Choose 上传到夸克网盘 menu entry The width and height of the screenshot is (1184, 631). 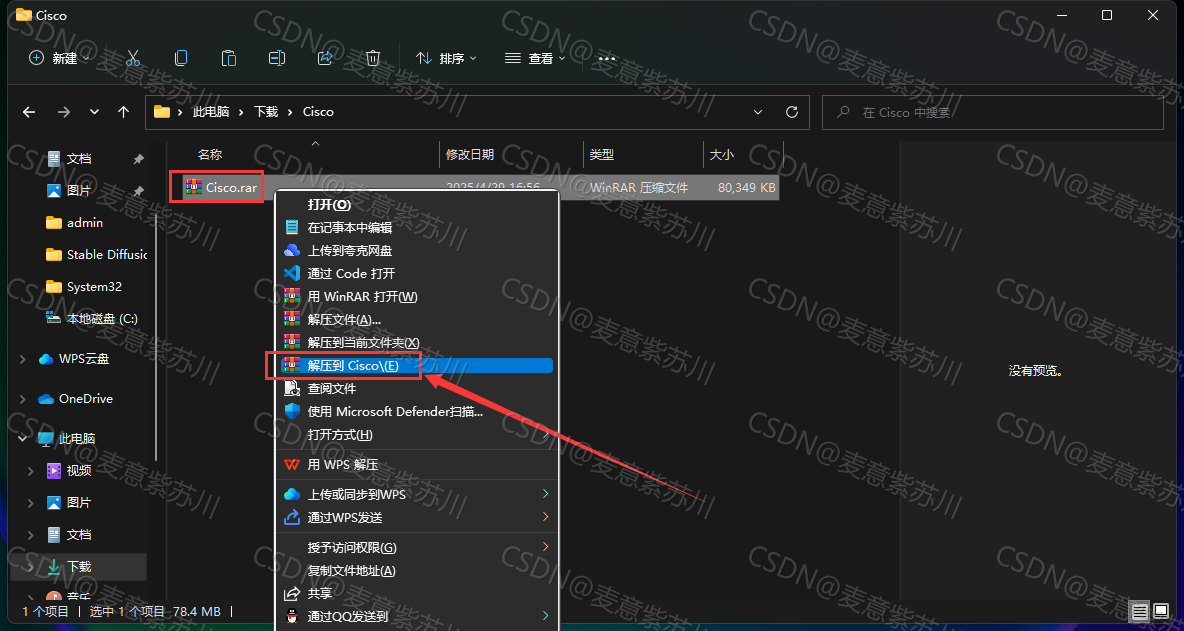coord(417,251)
